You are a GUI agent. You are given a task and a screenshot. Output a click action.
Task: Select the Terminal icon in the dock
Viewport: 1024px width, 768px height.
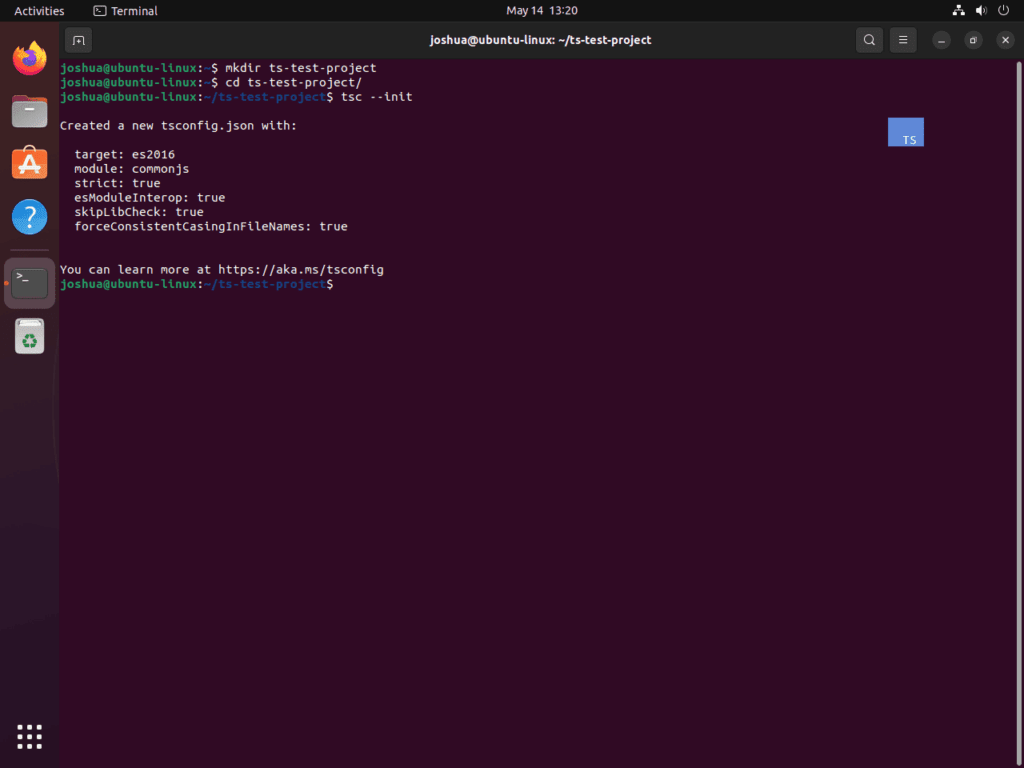click(x=29, y=282)
